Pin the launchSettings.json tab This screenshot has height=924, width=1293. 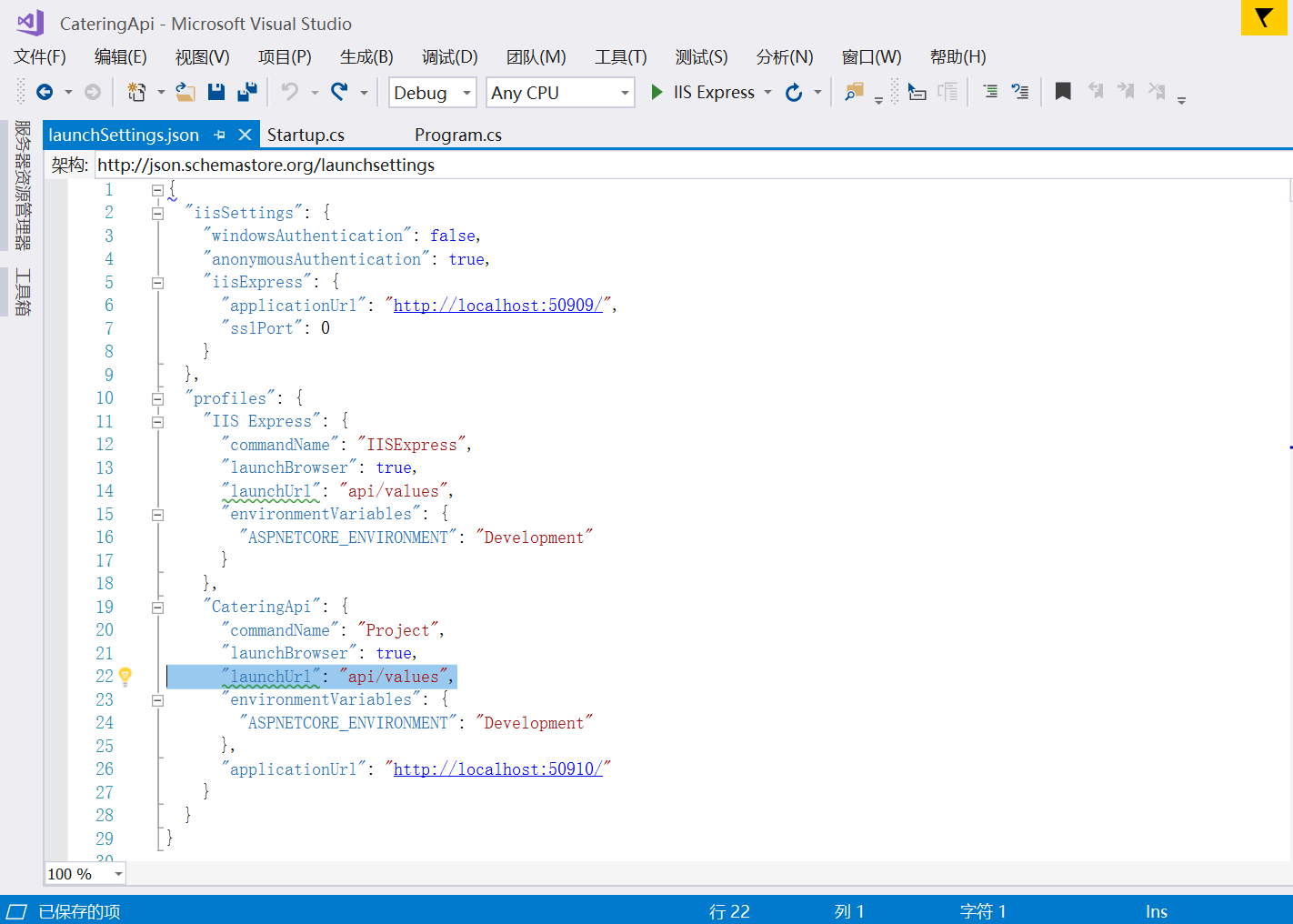220,135
